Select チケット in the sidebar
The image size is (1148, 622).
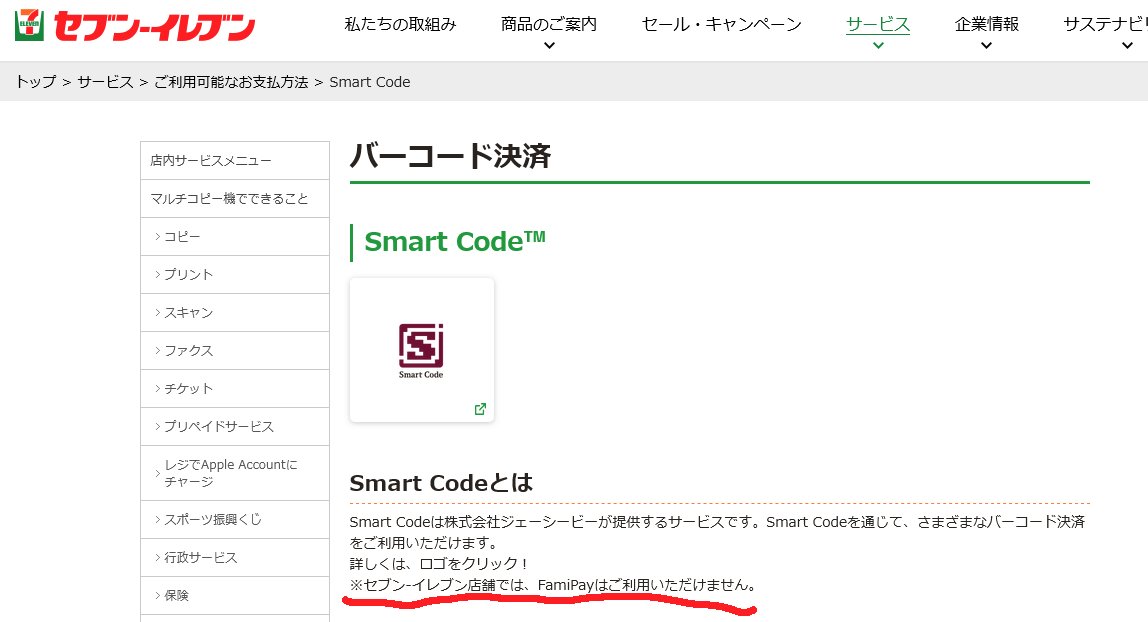(x=235, y=389)
